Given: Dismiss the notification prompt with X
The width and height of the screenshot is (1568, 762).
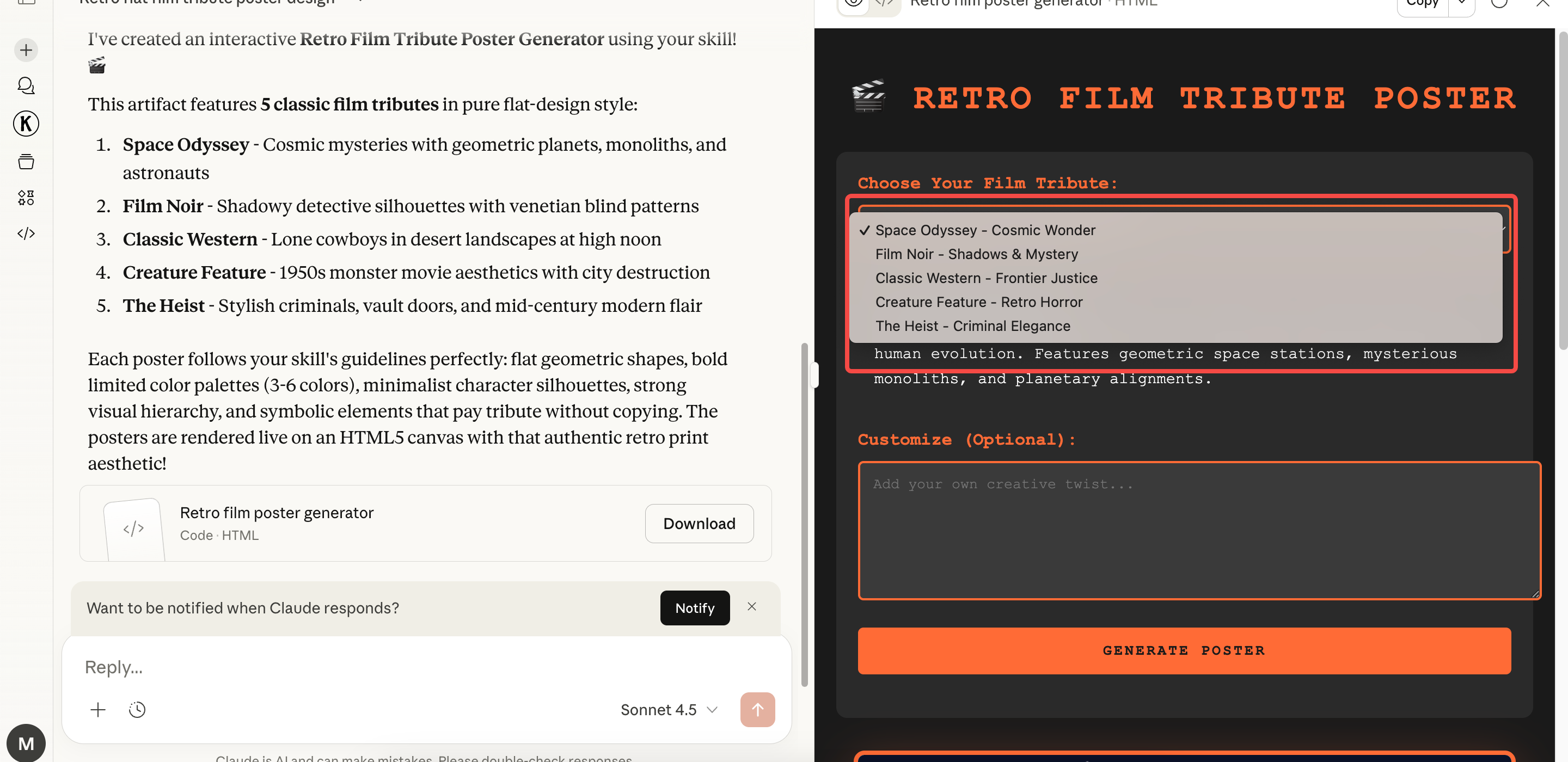Looking at the screenshot, I should coord(752,606).
